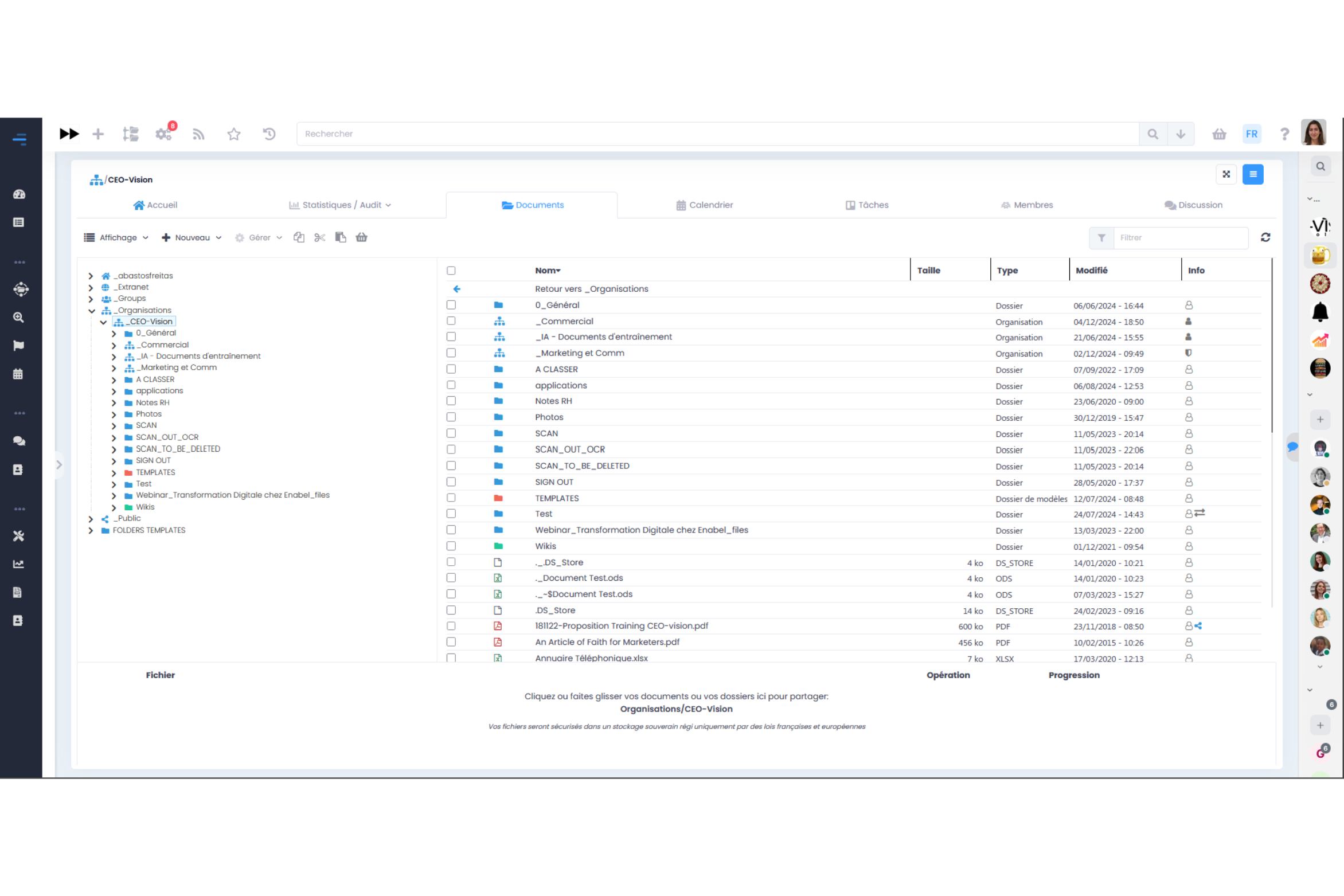This screenshot has width=1344, height=896.
Task: Click into the Rechercher search field
Action: (x=717, y=134)
